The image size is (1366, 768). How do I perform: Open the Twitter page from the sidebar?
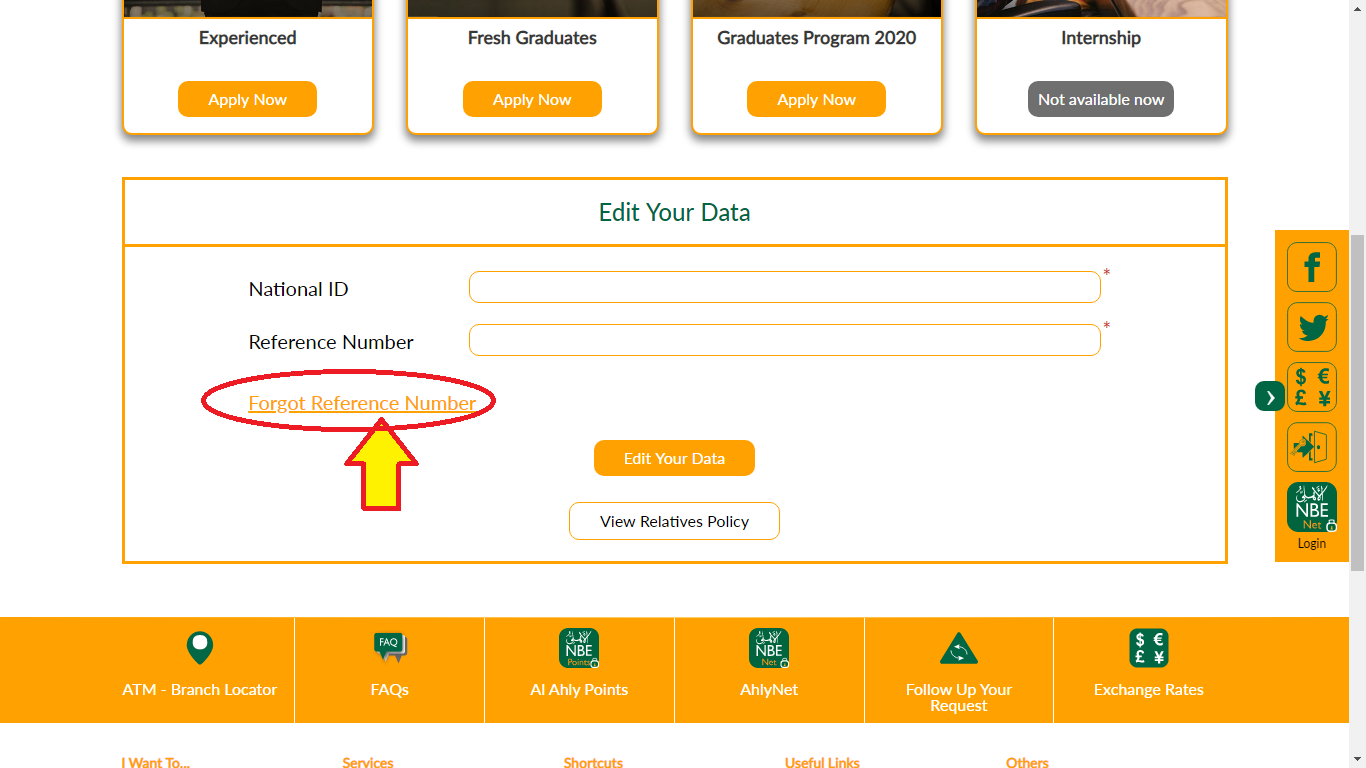(1311, 327)
